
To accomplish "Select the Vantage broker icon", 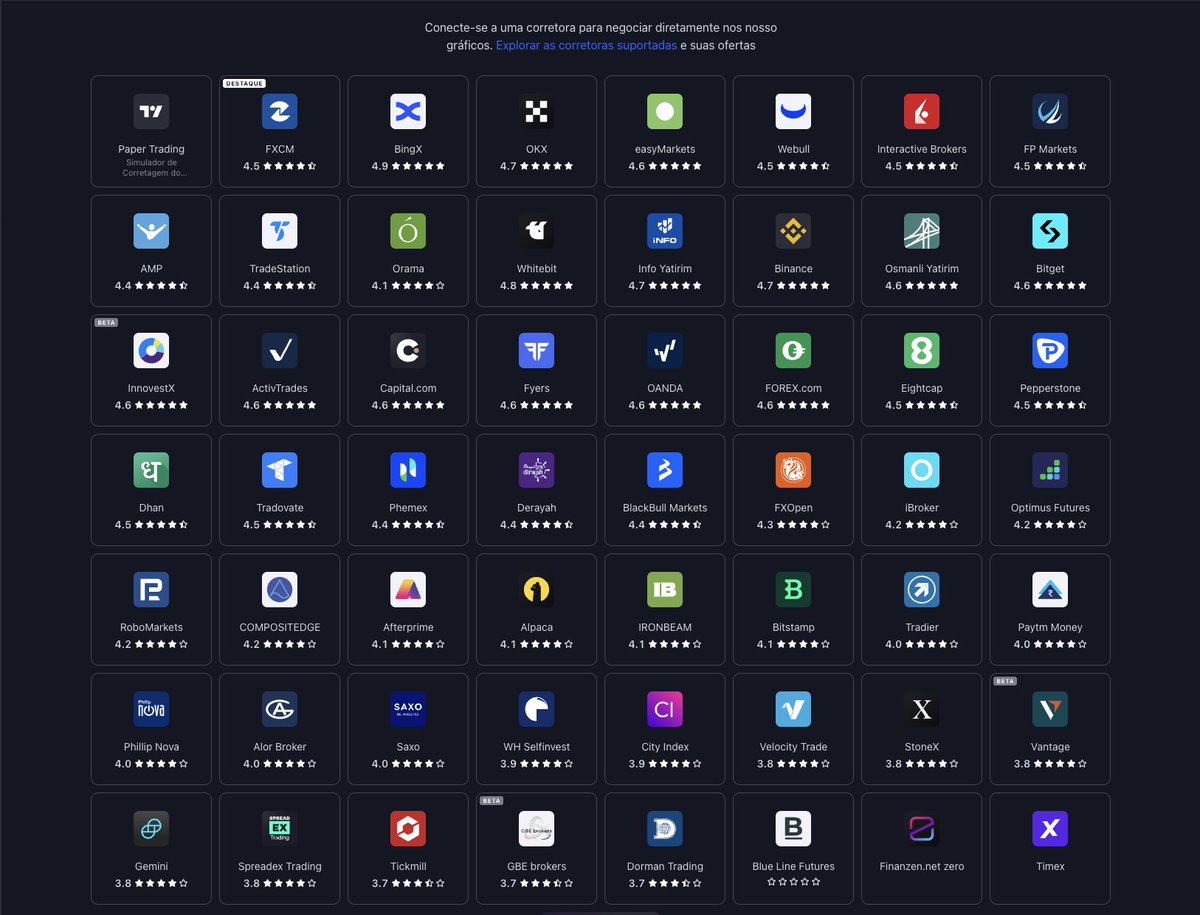I will coord(1050,709).
